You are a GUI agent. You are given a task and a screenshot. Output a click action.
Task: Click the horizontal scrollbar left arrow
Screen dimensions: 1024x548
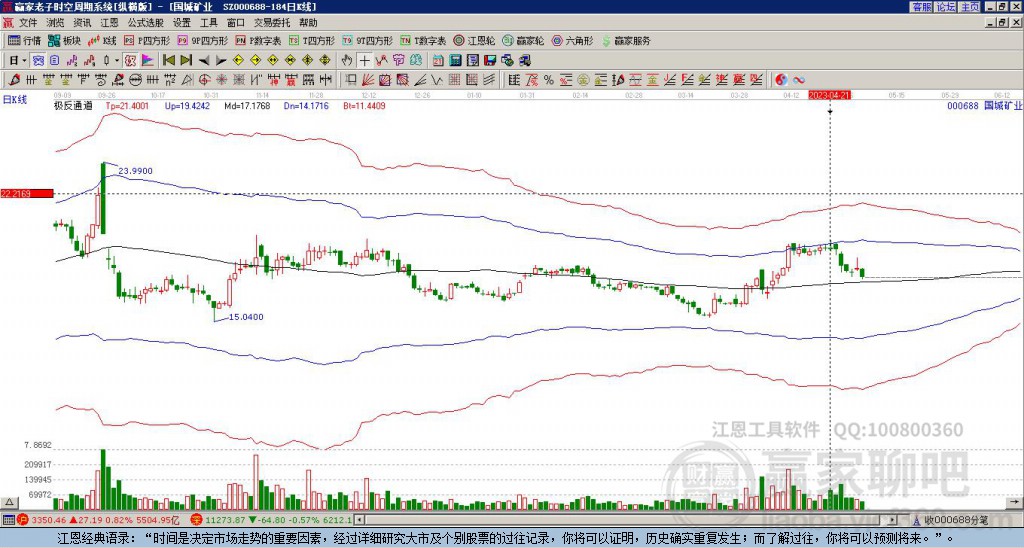coord(359,520)
